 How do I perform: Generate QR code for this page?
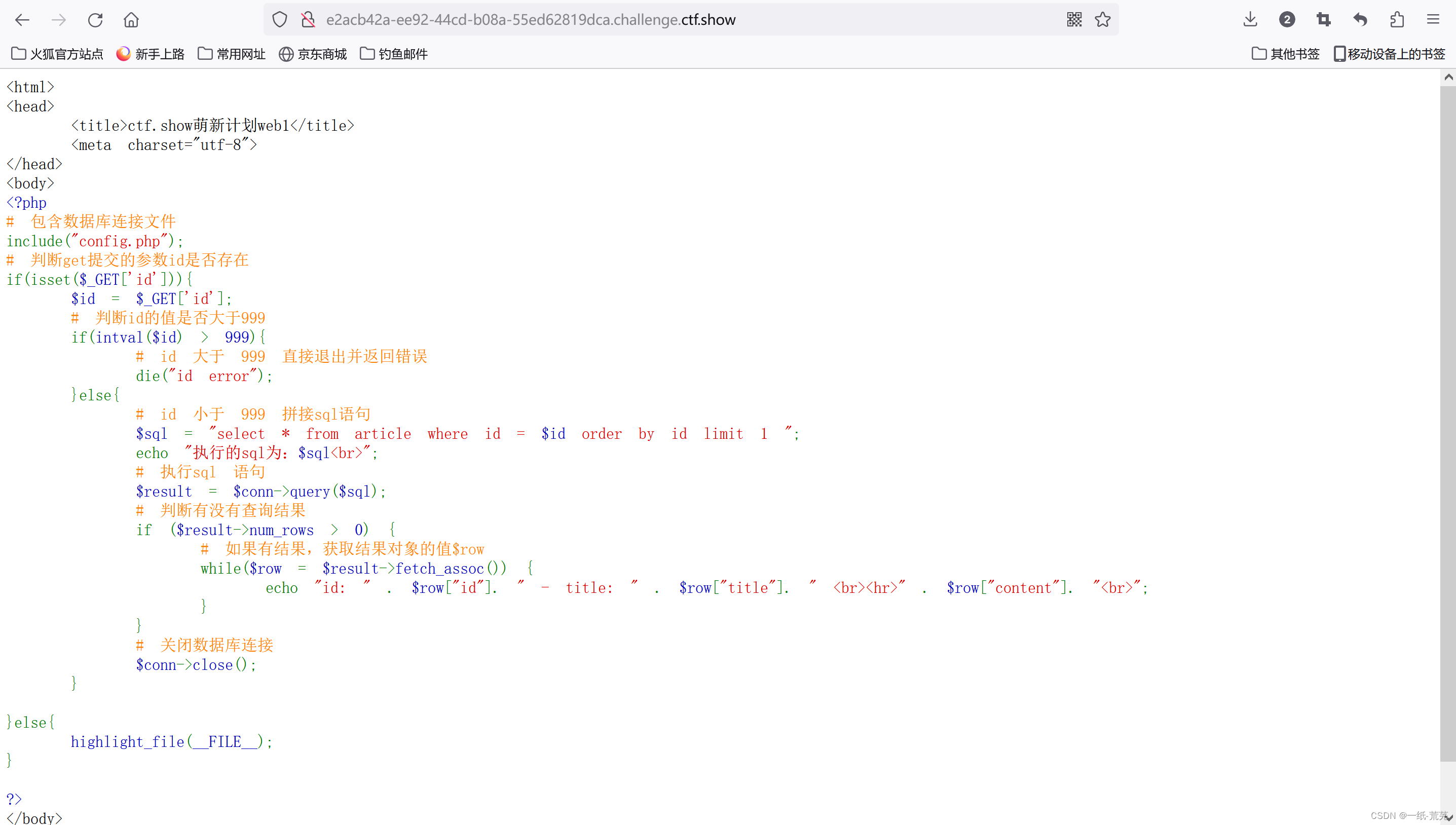click(x=1073, y=20)
